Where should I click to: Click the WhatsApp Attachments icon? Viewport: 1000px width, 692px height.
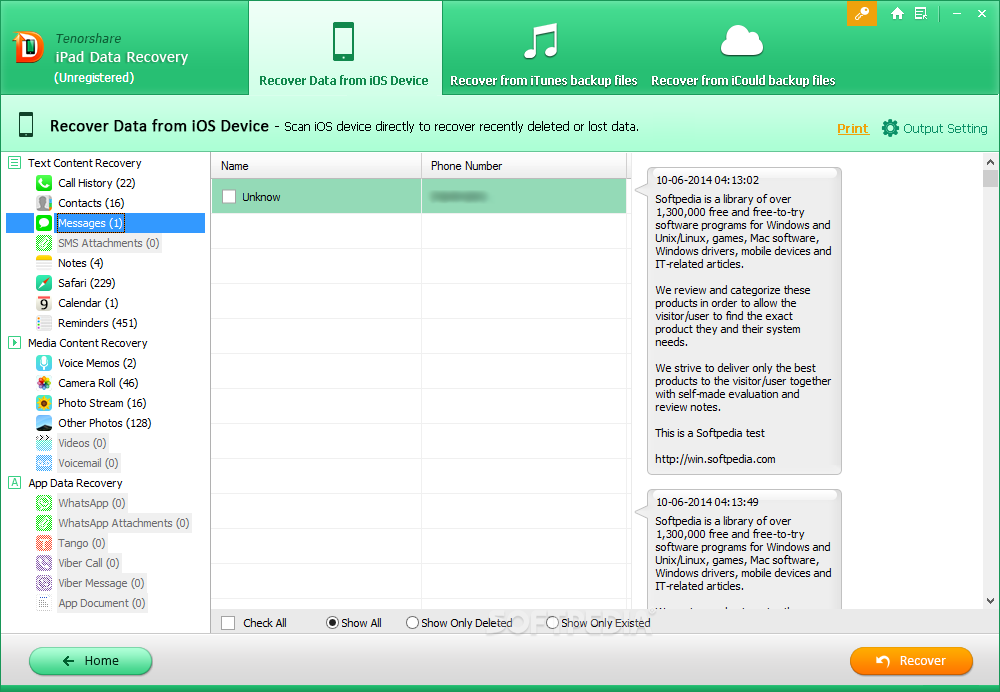[x=44, y=523]
